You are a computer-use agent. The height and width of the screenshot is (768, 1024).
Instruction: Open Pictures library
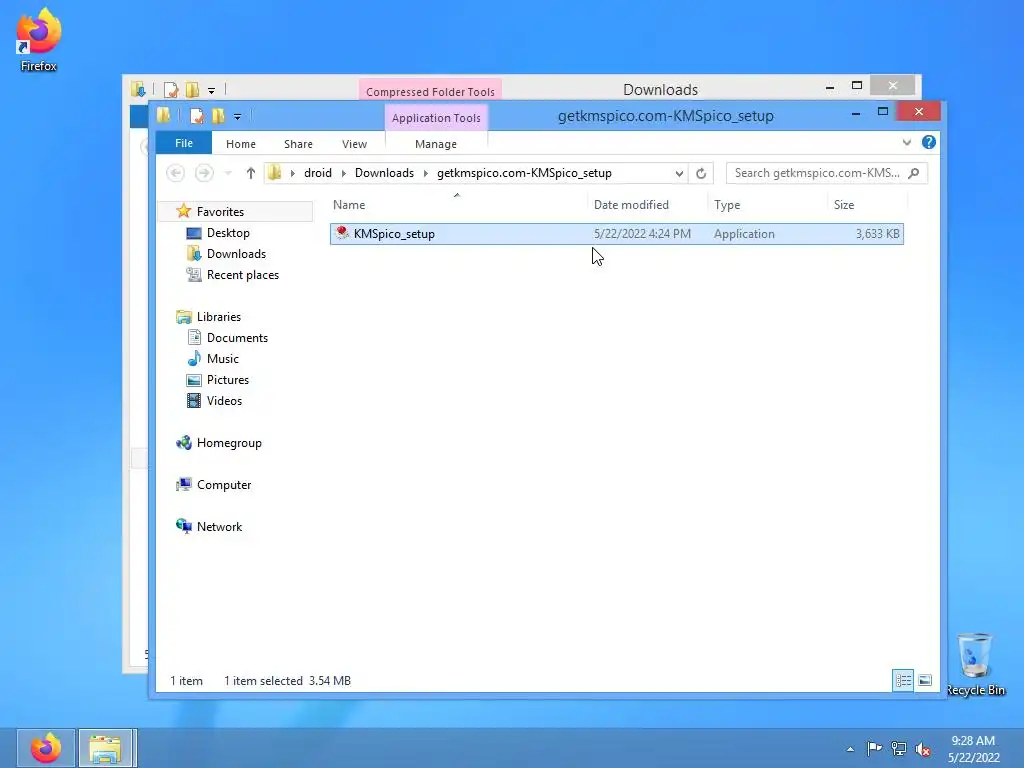(227, 379)
